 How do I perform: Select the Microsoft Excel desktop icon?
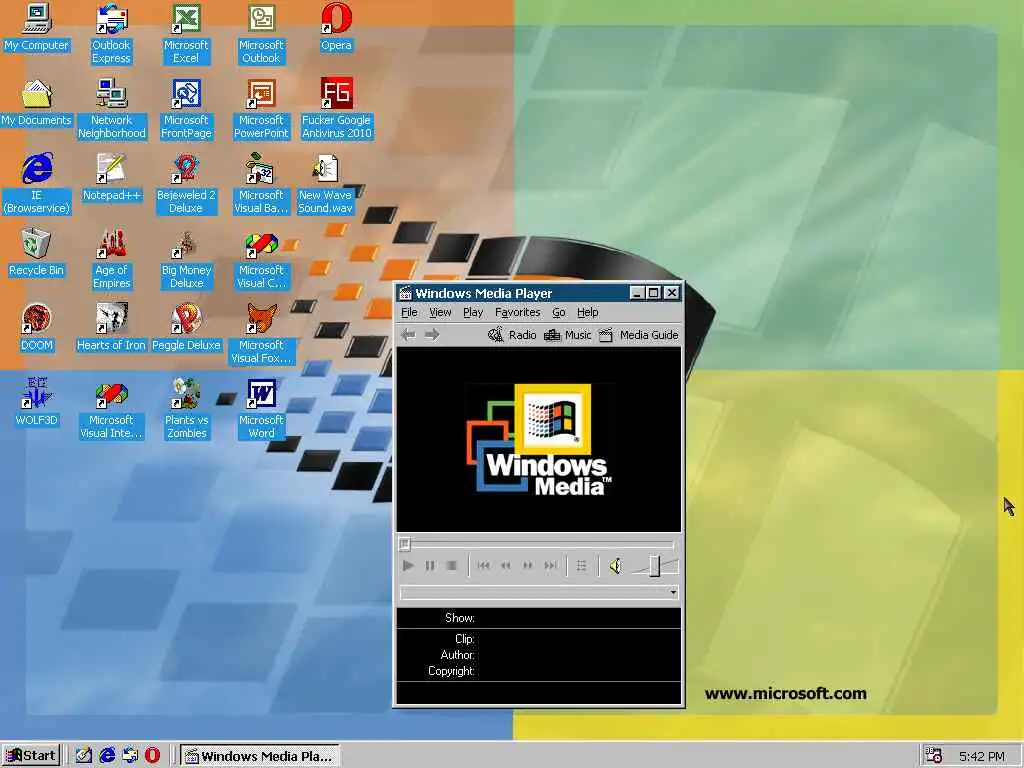point(186,33)
